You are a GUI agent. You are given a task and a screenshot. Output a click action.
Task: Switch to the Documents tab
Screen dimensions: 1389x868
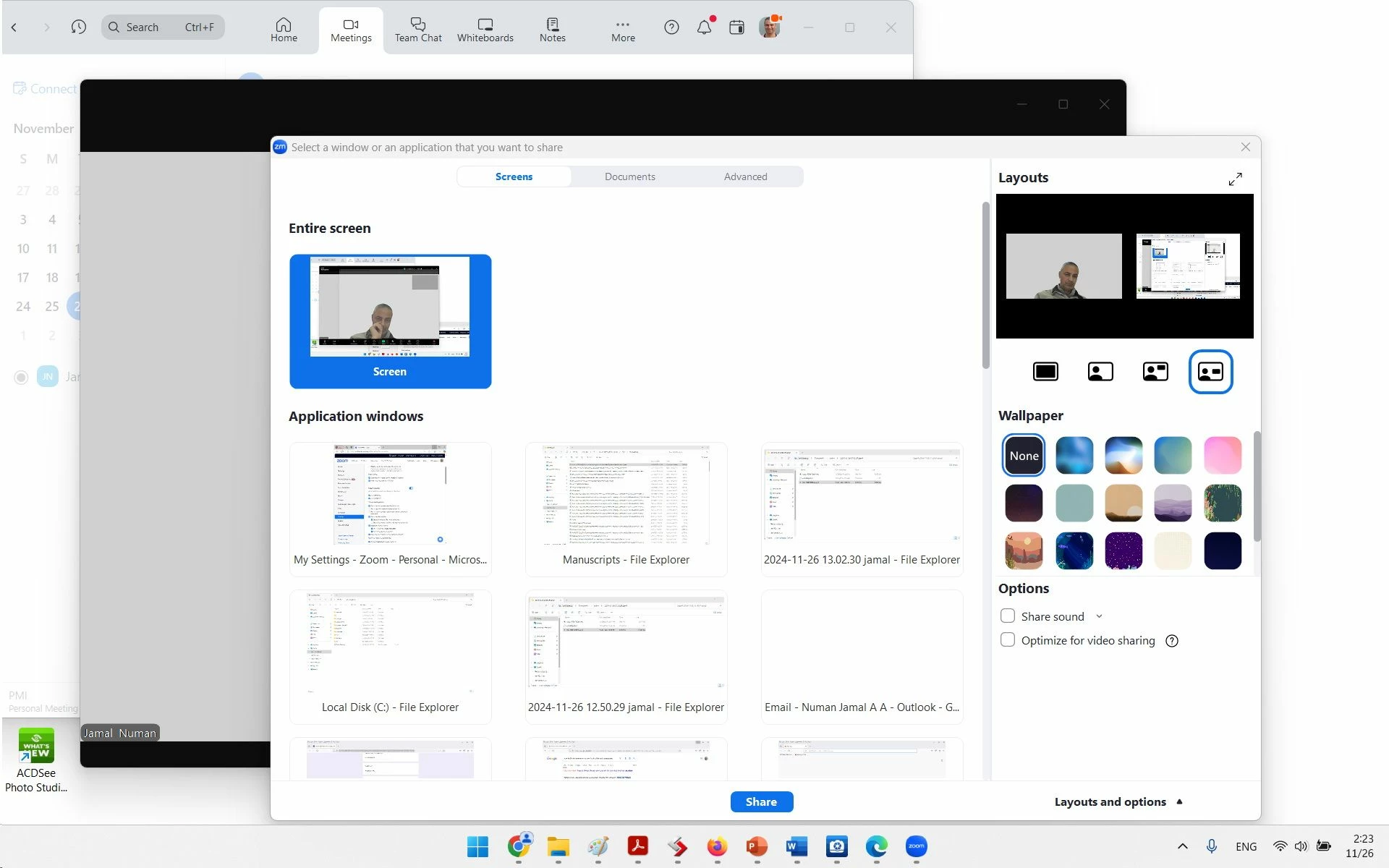[629, 176]
